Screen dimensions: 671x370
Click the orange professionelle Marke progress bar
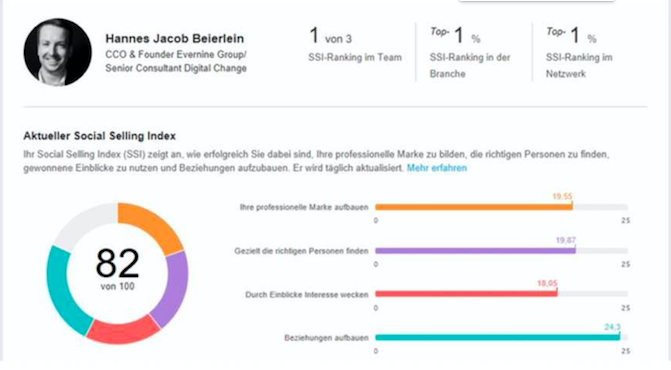pyautogui.click(x=474, y=207)
